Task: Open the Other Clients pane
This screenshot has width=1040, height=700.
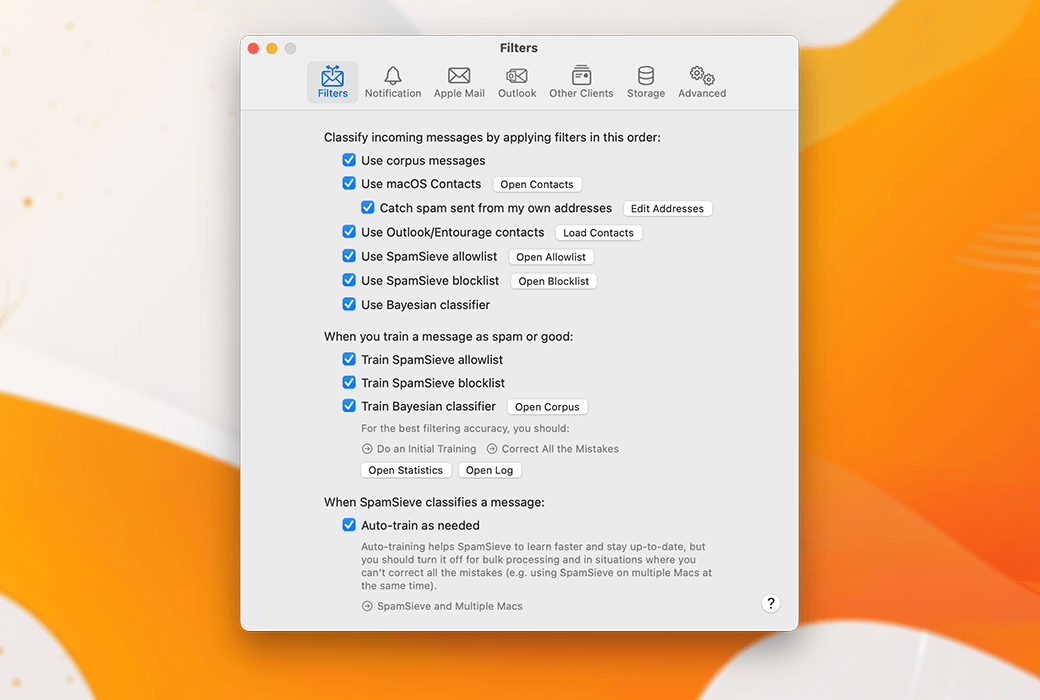Action: coord(581,82)
